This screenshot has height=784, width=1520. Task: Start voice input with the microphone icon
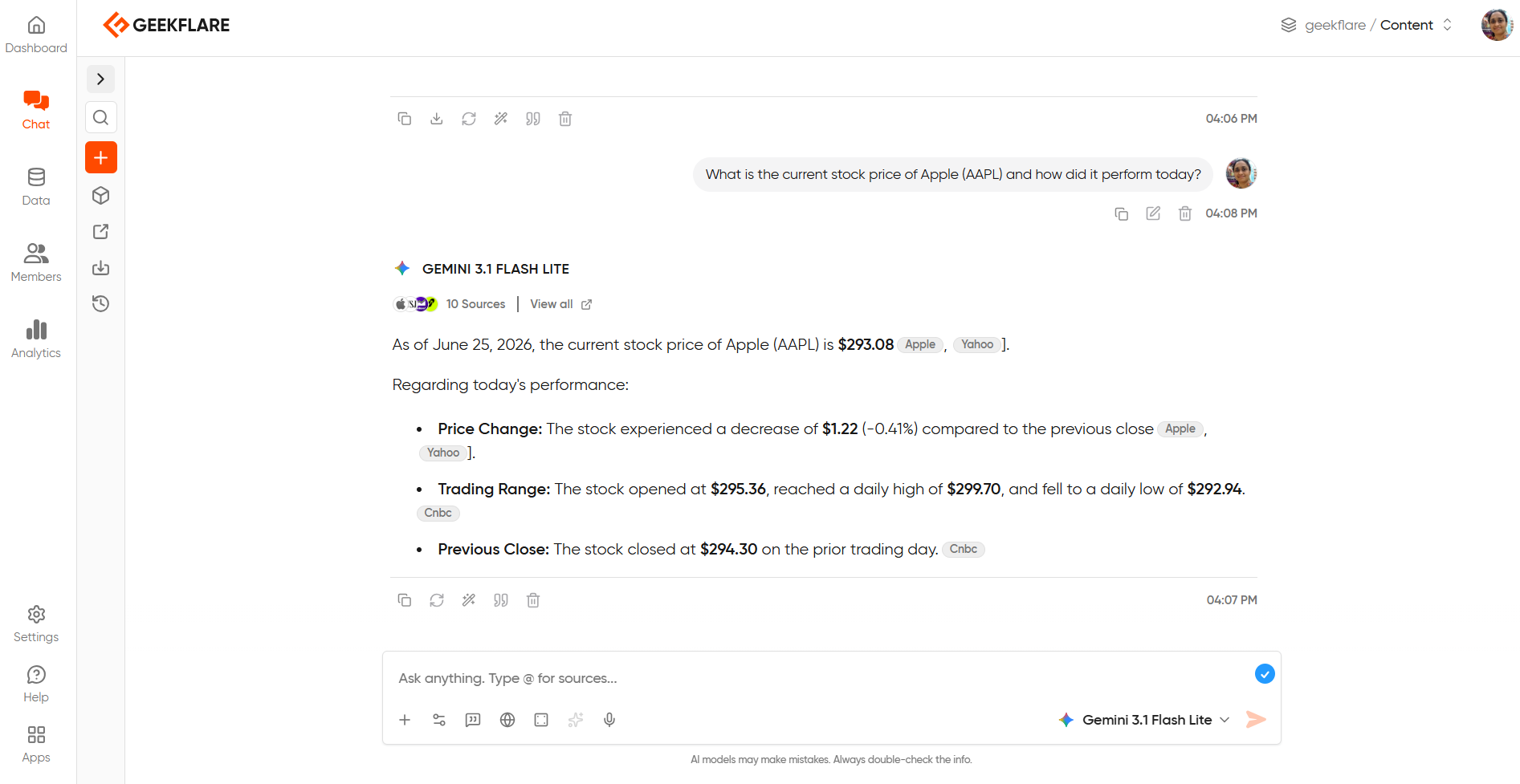click(609, 720)
